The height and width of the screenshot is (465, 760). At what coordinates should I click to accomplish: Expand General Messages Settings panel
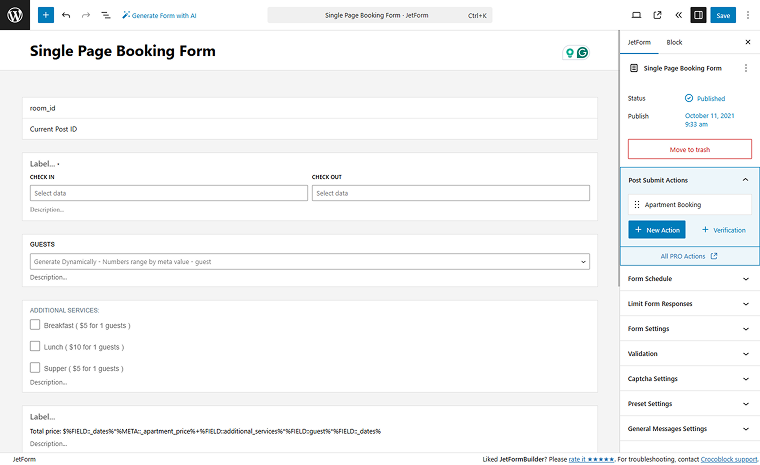[x=690, y=429]
